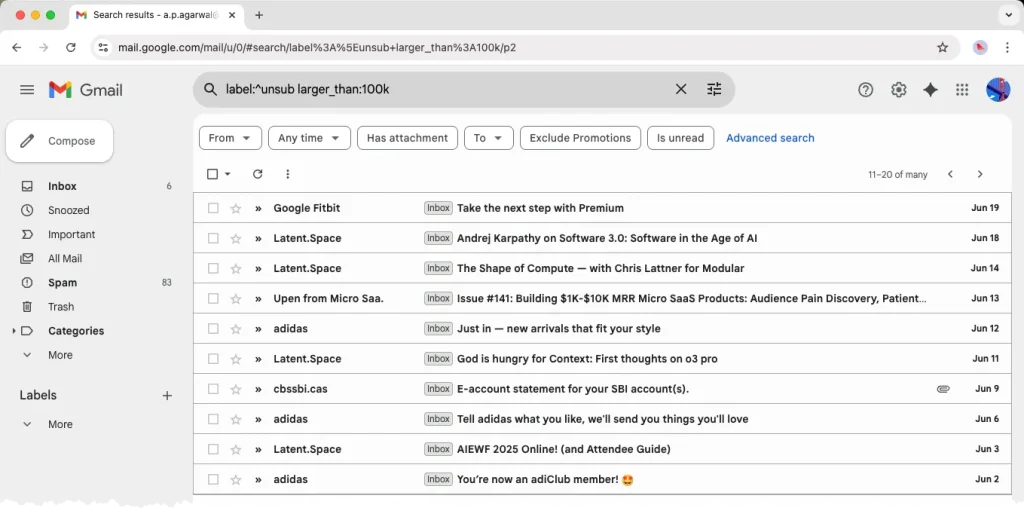
Task: View site information icon in address bar
Action: pyautogui.click(x=103, y=47)
